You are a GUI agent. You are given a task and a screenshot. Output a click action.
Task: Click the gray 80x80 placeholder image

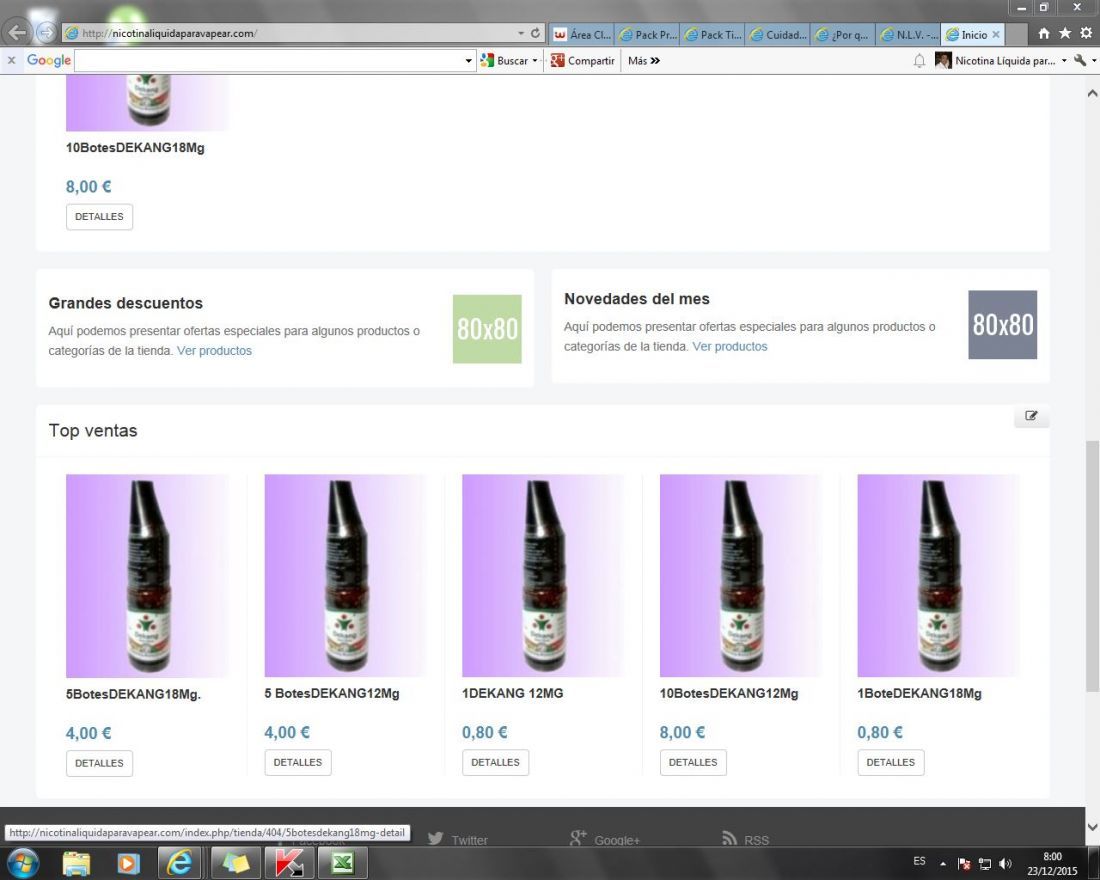1002,325
